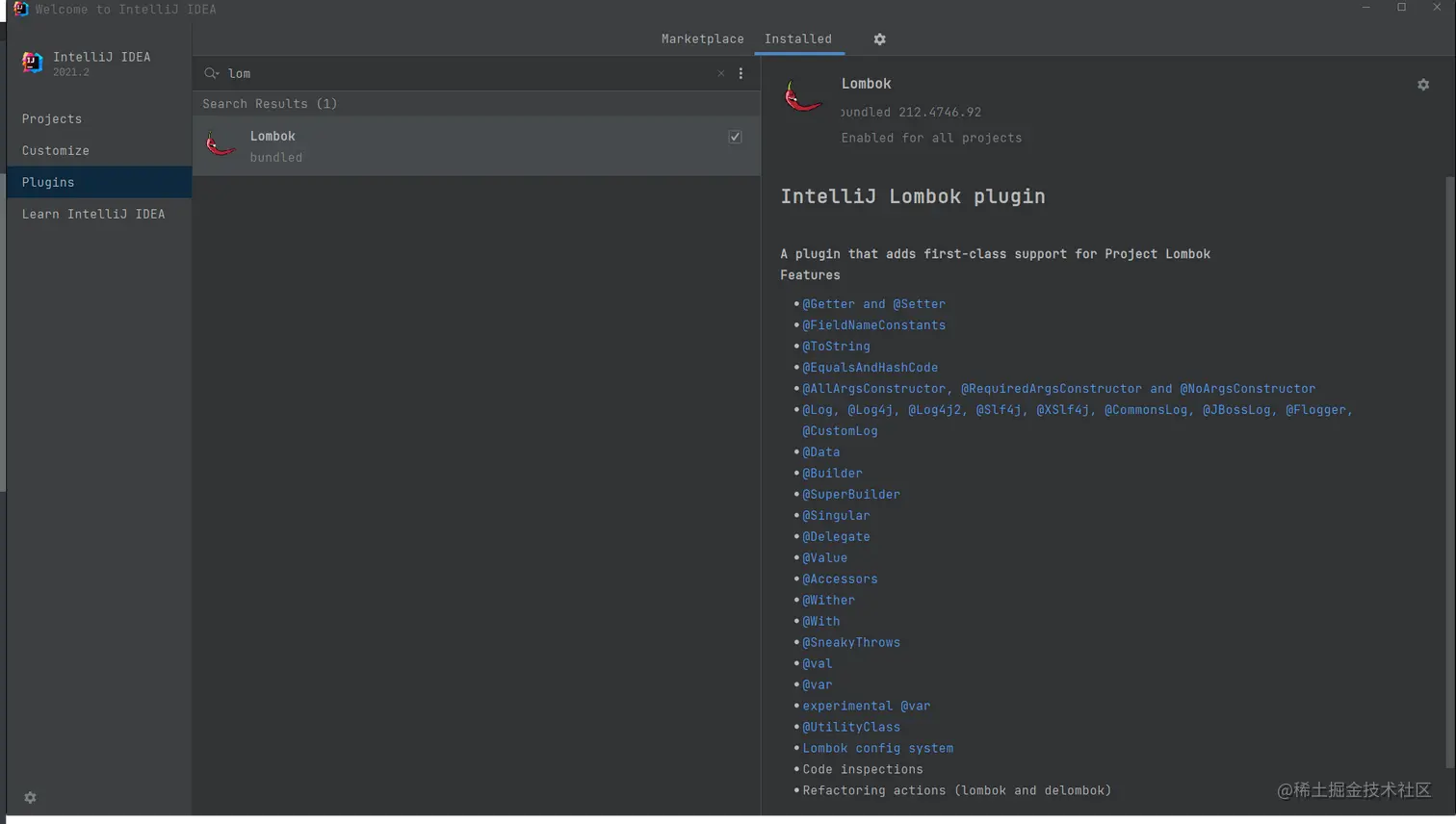Open the @Value link
This screenshot has height=824, width=1456.
pyautogui.click(x=824, y=558)
